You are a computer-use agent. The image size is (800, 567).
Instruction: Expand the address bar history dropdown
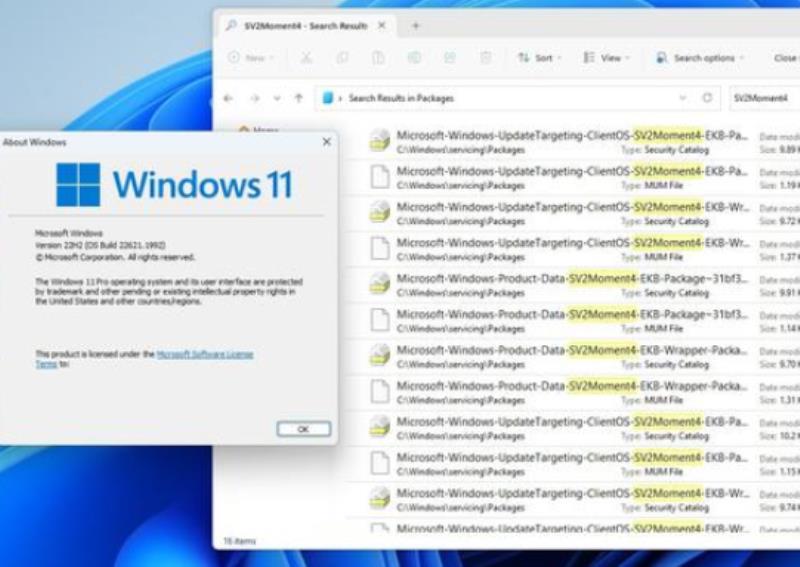[683, 97]
